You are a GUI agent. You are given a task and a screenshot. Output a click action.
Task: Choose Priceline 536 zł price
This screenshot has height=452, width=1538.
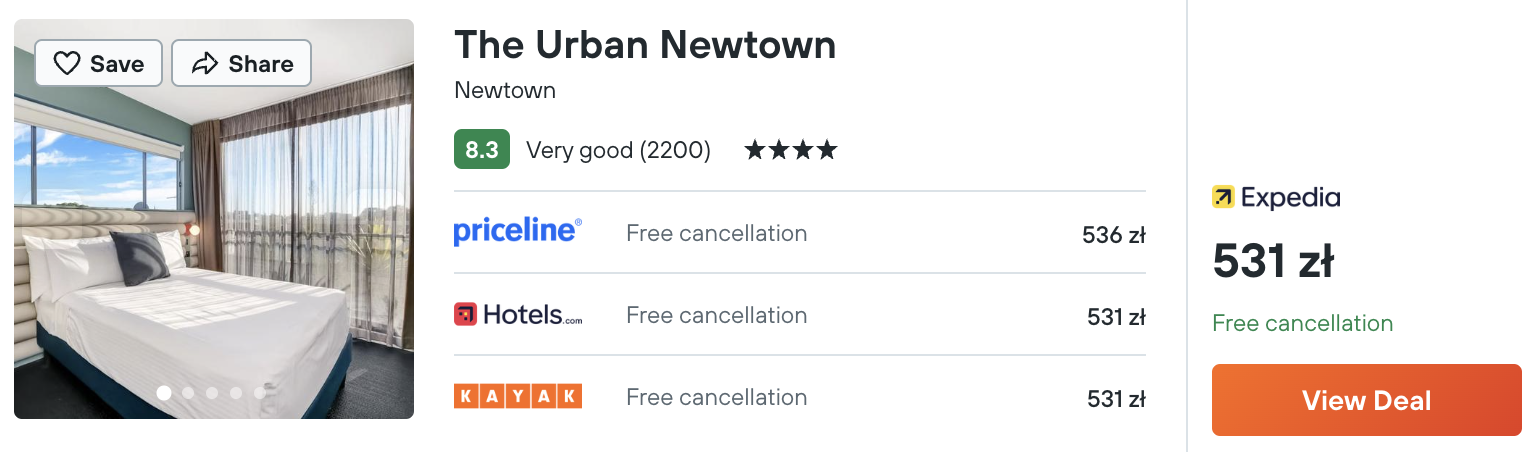(1114, 236)
